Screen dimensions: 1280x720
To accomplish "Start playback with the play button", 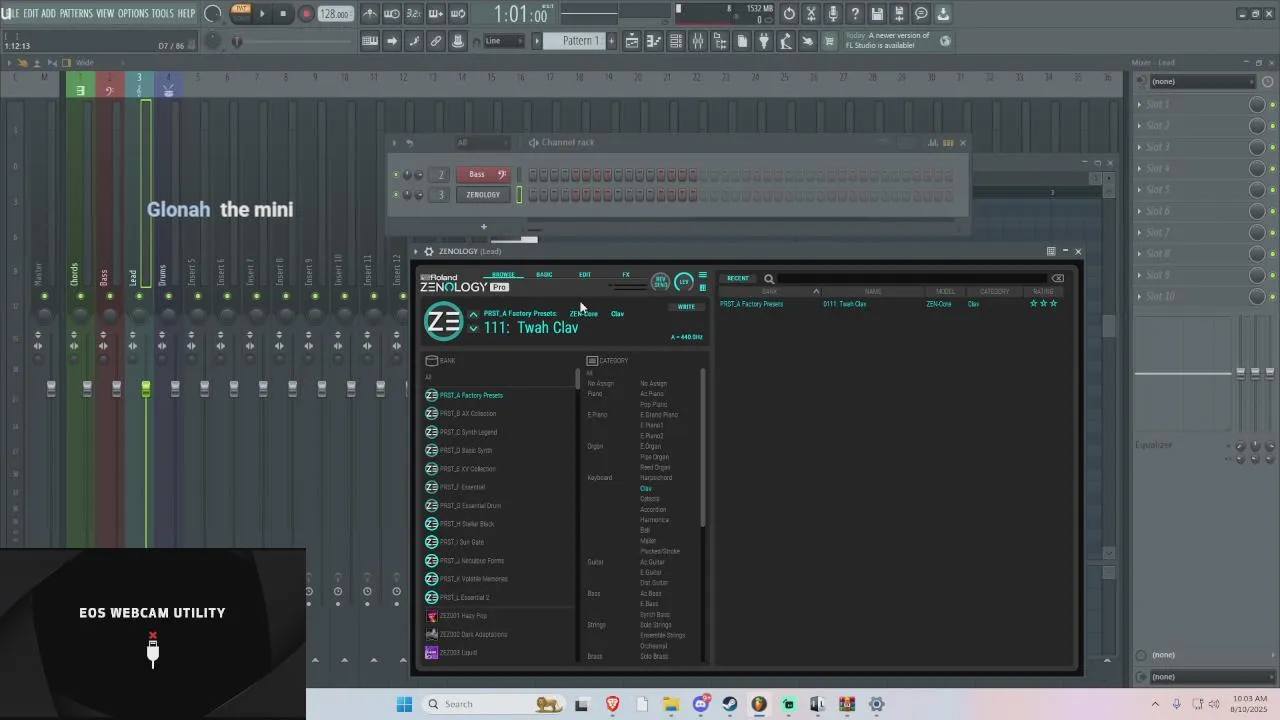I will 262,14.
